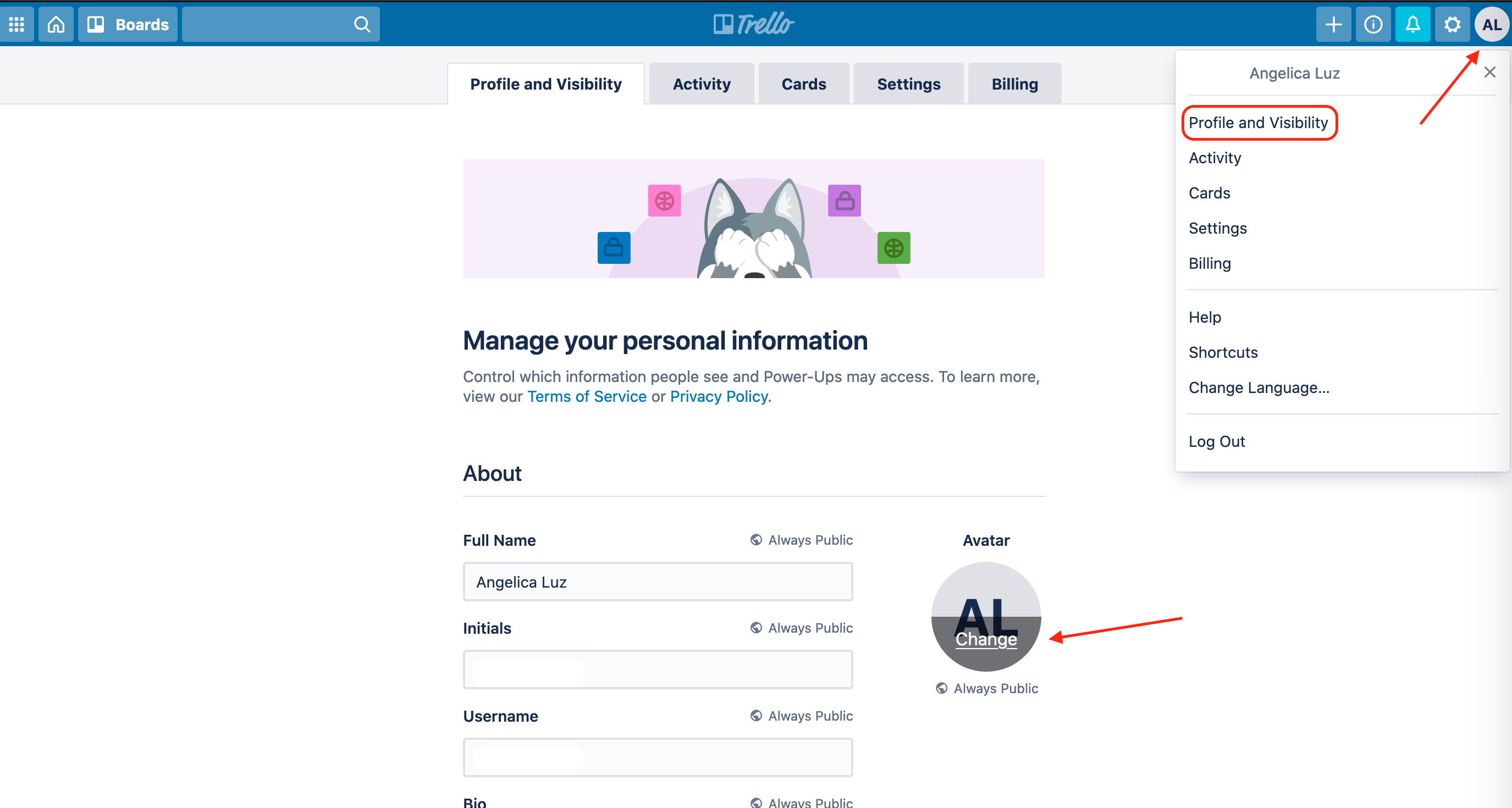Click the Profile and Visibility menu item
Viewport: 1512px width, 808px height.
click(x=1258, y=122)
